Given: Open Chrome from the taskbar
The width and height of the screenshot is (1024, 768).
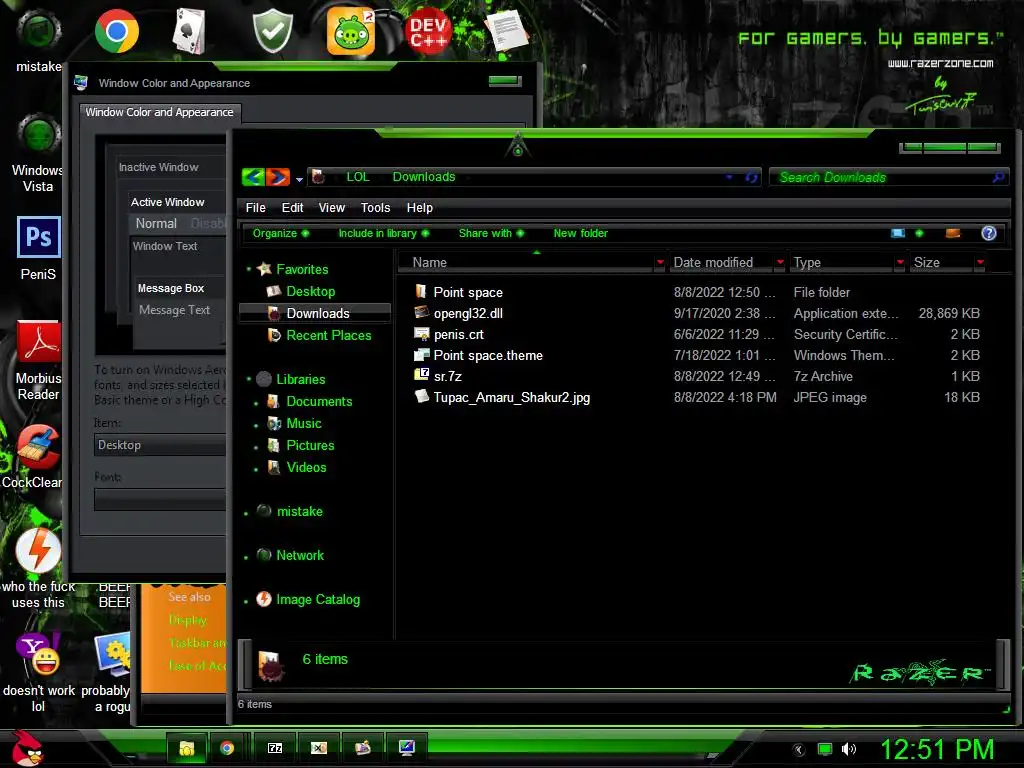Looking at the screenshot, I should pyautogui.click(x=227, y=748).
